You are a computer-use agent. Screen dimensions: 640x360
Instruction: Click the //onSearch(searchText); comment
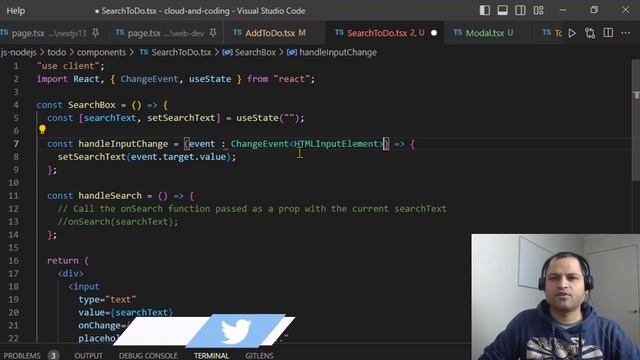tap(118, 222)
